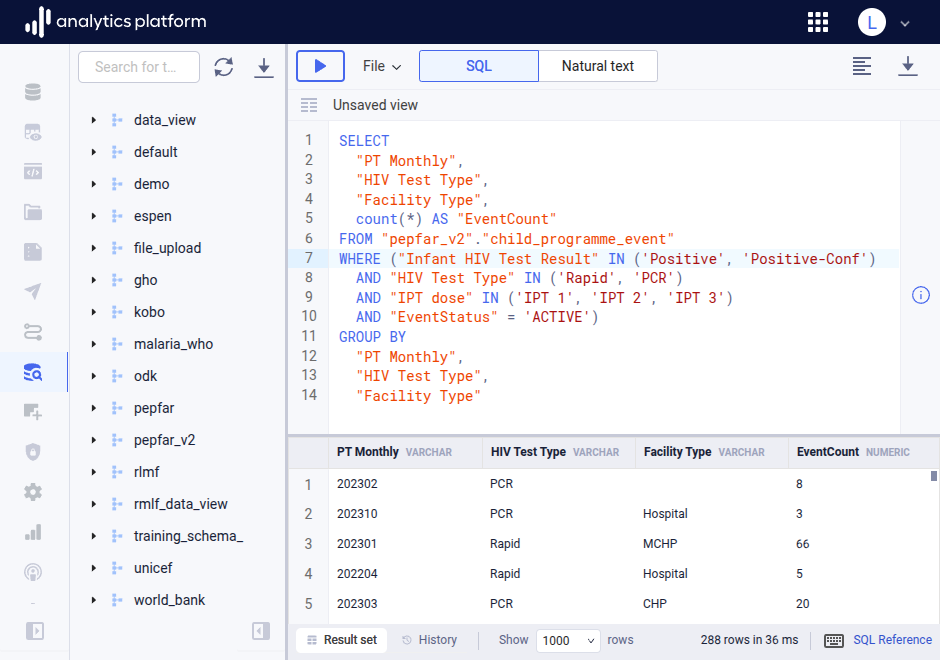Expand the default schema arrow
The height and width of the screenshot is (660, 940).
tap(94, 152)
